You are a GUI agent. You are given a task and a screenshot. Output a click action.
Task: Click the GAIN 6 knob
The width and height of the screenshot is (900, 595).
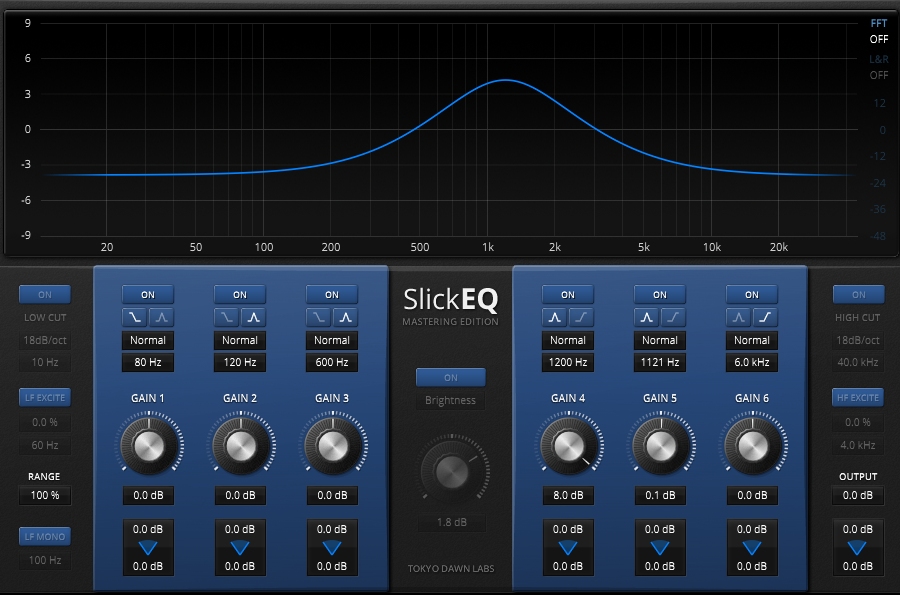coord(752,445)
